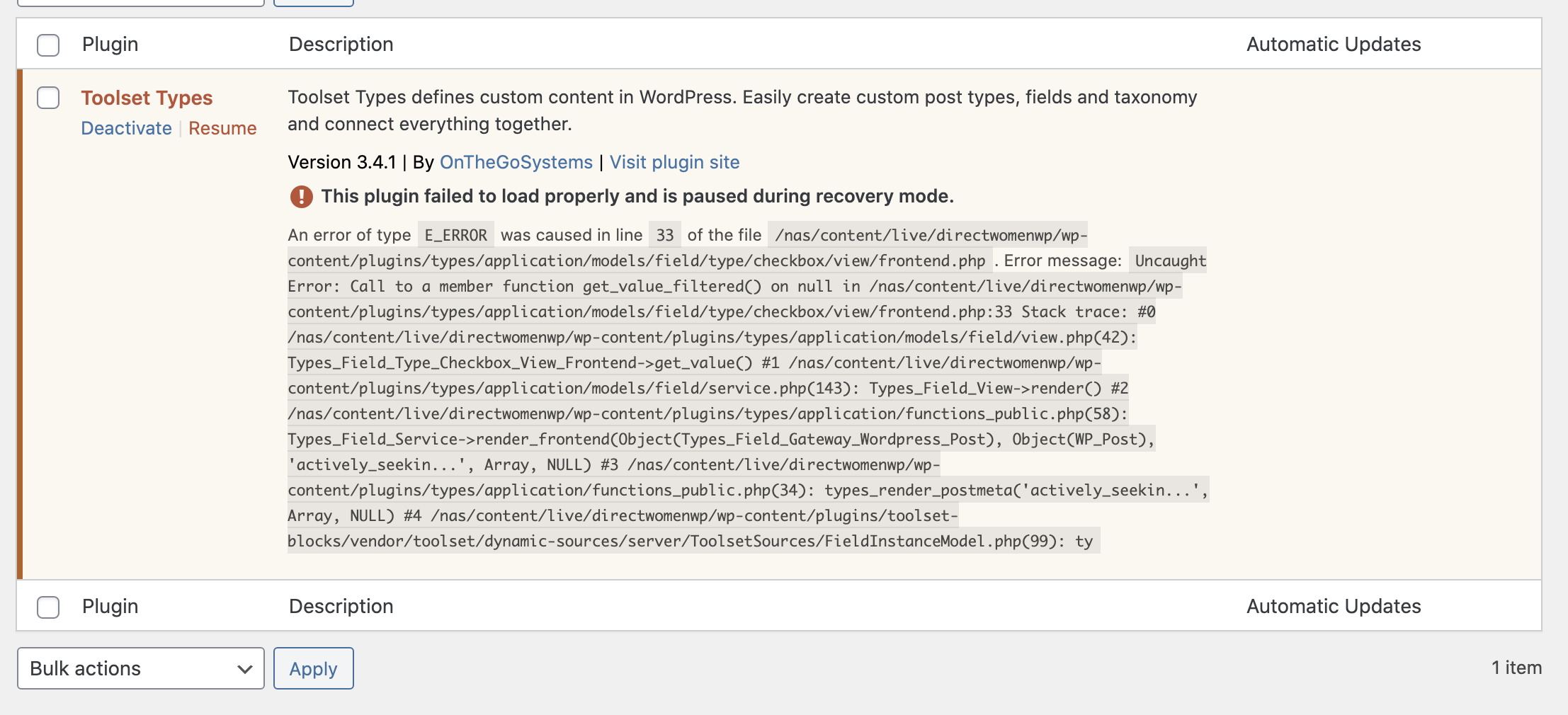
Task: Click the Toolset Types description paragraph
Action: coord(742,110)
